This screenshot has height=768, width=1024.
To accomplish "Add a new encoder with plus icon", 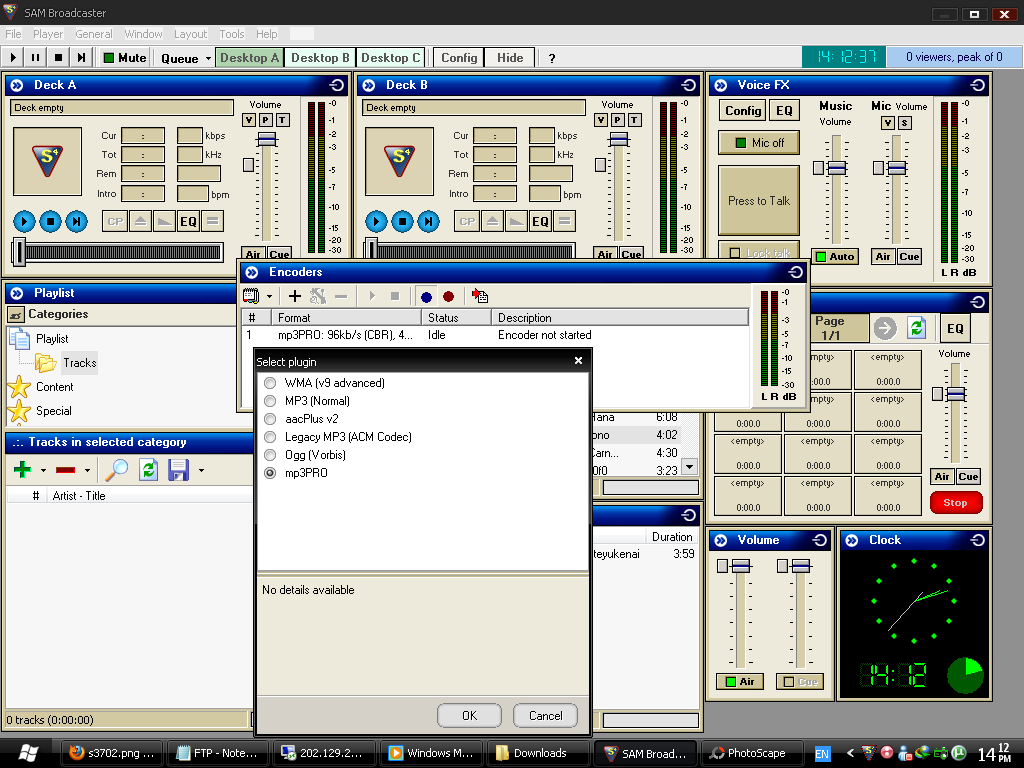I will 295,296.
